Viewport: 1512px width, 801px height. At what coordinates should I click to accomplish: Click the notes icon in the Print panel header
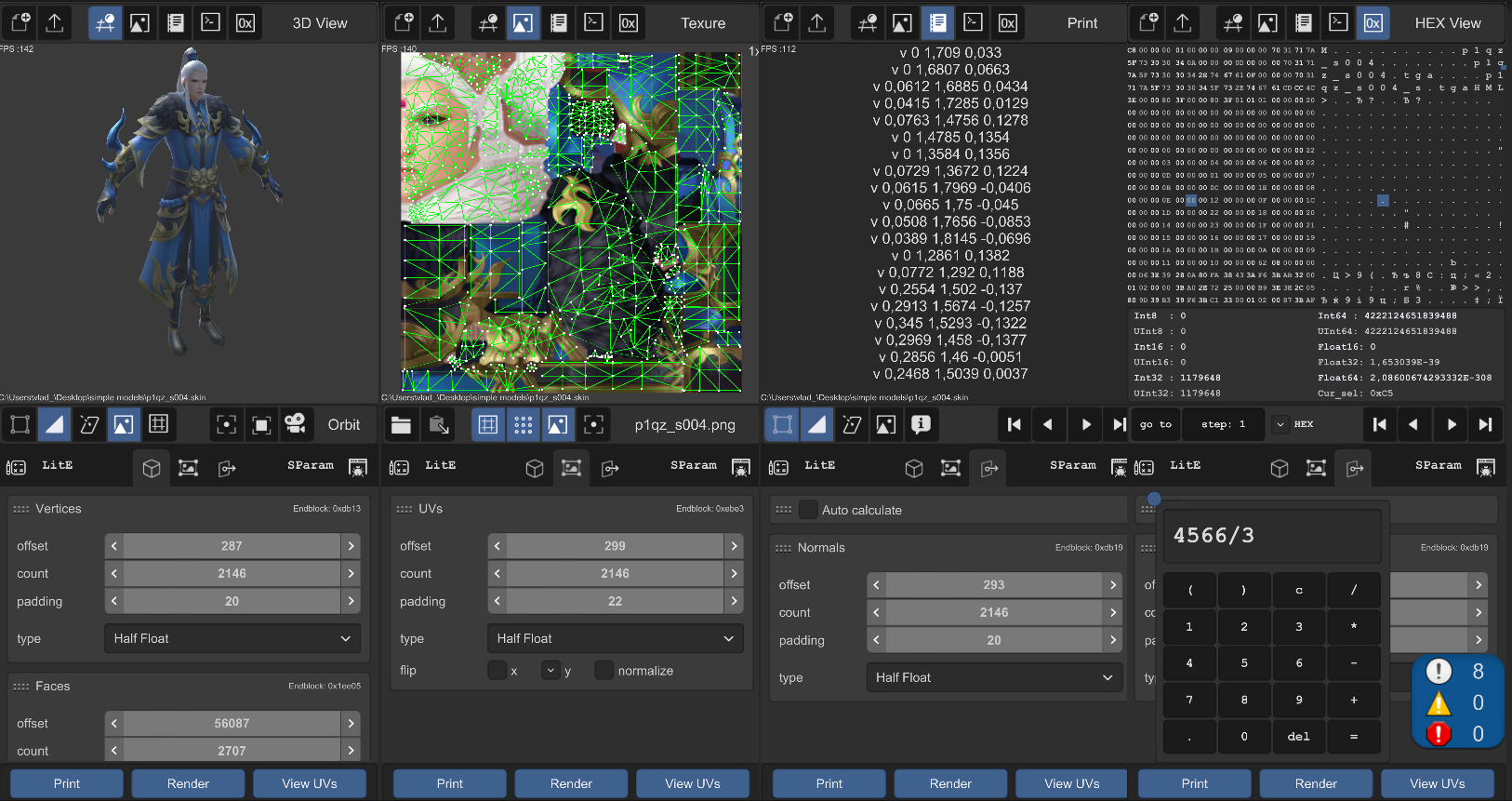pos(938,23)
